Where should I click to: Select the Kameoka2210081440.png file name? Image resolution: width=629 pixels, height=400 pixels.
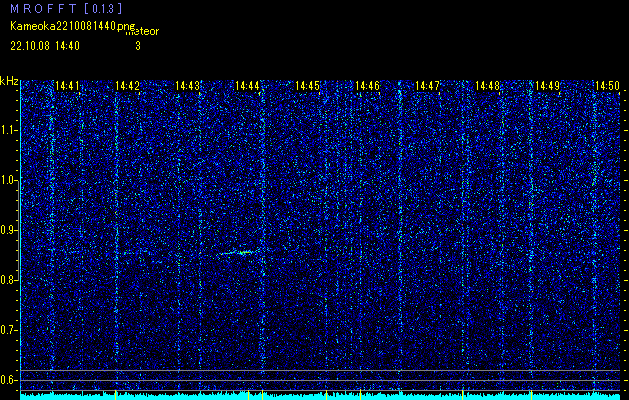point(73,26)
